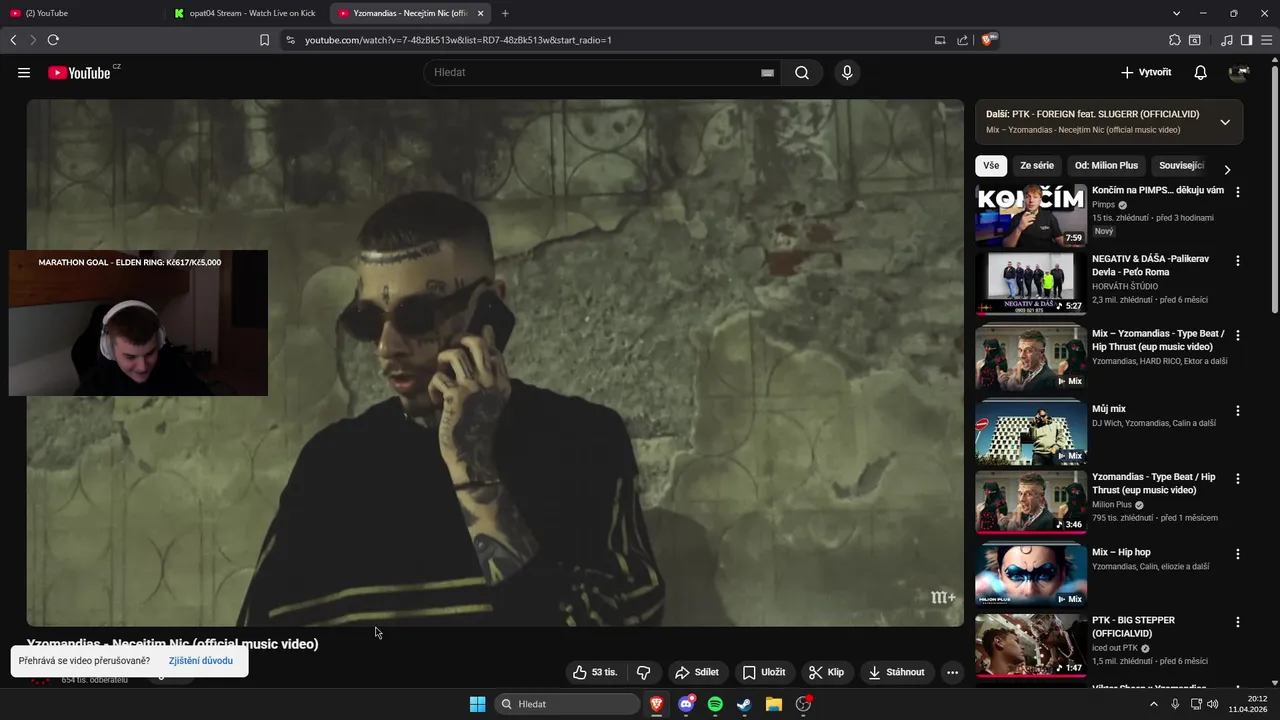
Task: Go back in browser history
Action: pos(13,40)
